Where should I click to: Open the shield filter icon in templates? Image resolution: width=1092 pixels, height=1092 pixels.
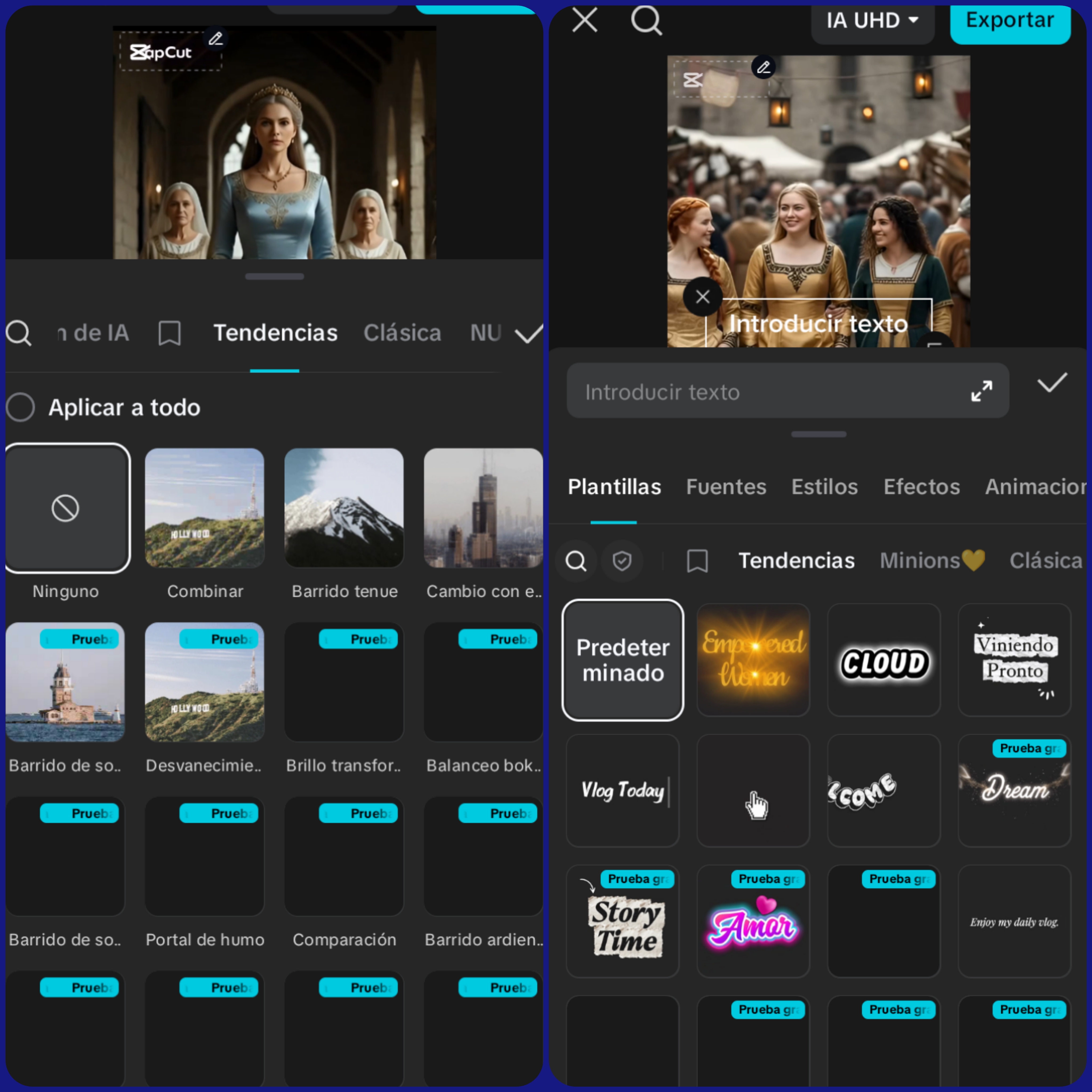click(622, 561)
